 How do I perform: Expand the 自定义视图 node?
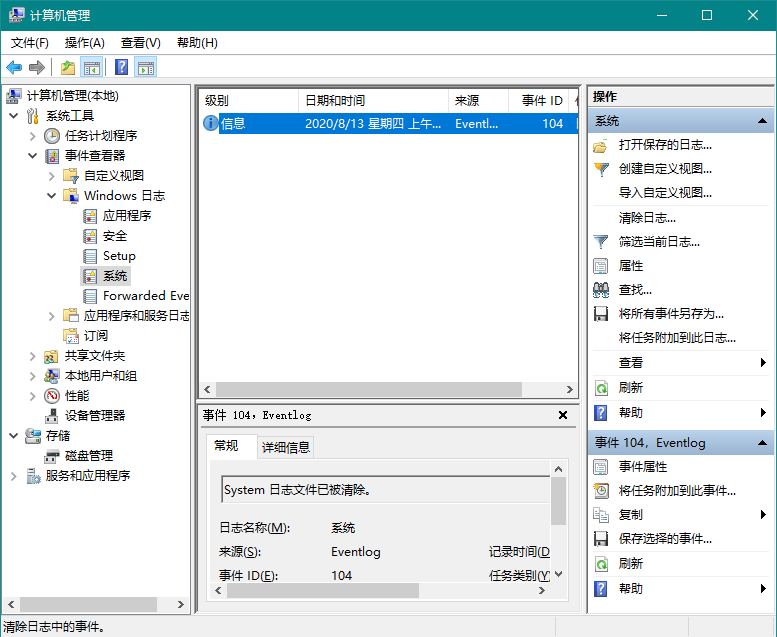tap(52, 176)
